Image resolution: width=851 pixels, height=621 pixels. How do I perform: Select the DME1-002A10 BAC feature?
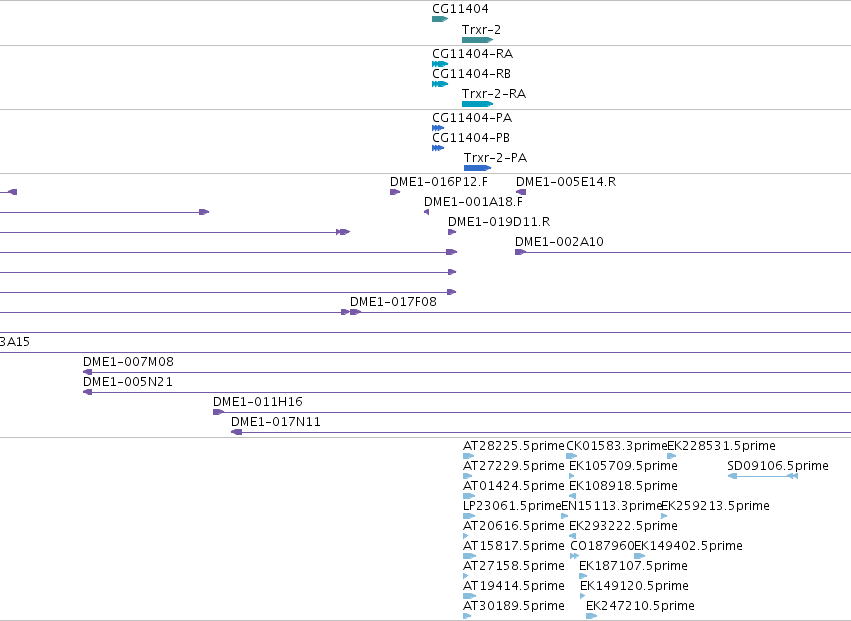(x=683, y=252)
